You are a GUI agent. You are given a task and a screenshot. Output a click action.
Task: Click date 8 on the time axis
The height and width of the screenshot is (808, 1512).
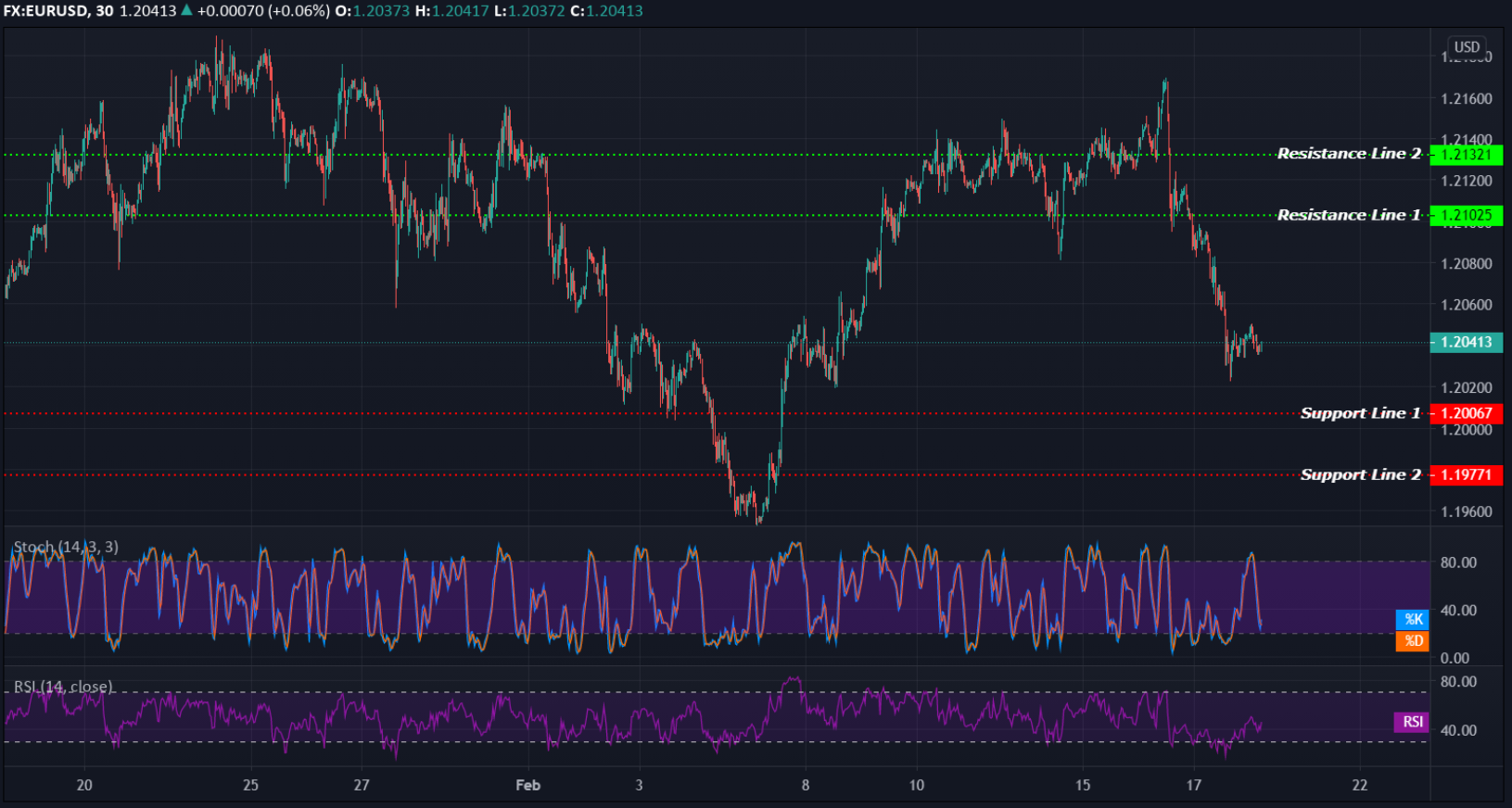pos(806,785)
